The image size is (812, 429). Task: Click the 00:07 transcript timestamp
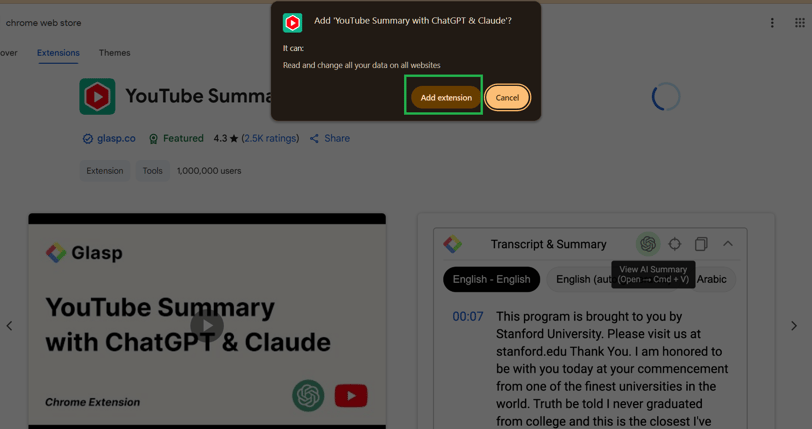(468, 317)
